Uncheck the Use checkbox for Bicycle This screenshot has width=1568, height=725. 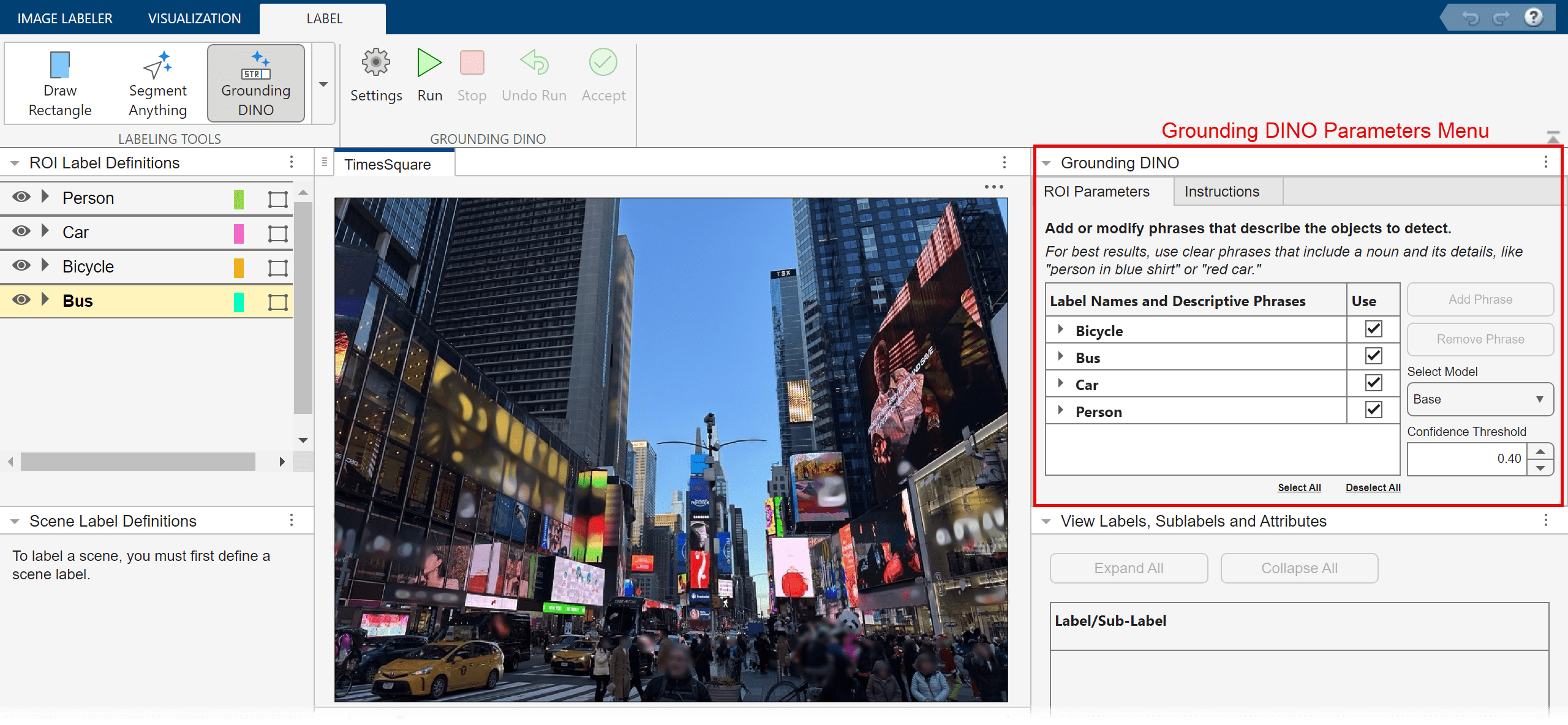[x=1373, y=329]
